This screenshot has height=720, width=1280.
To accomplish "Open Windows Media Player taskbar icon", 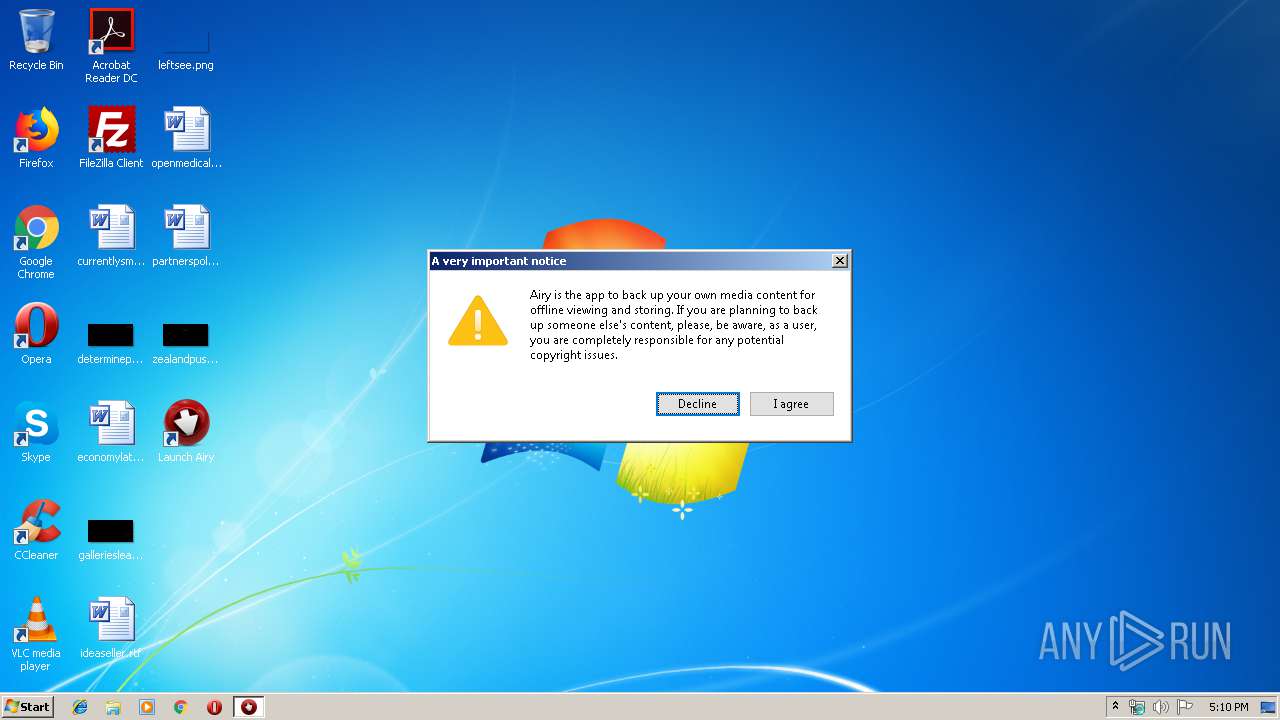I will (147, 707).
